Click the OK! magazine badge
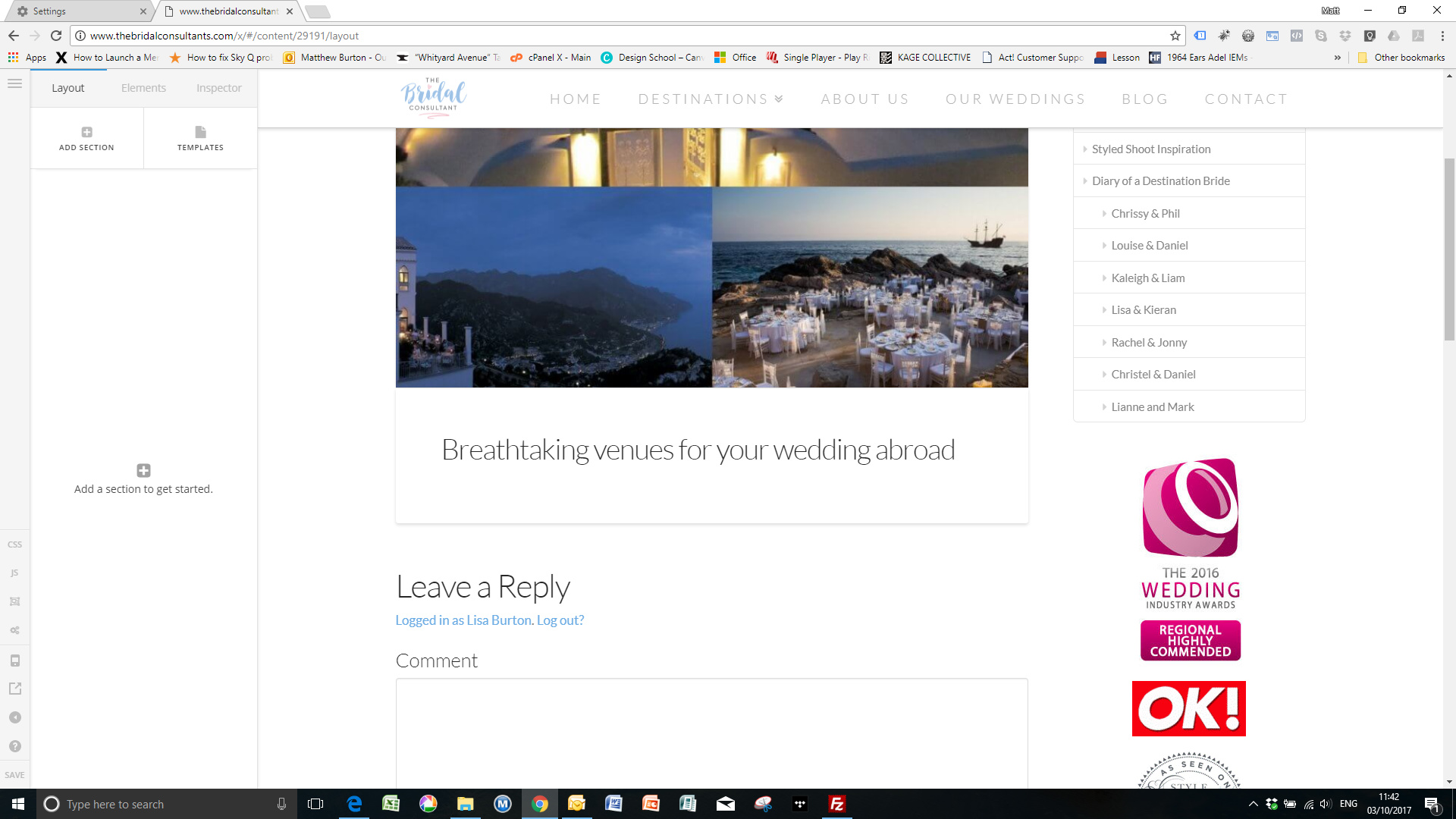This screenshot has height=819, width=1456. 1188,708
